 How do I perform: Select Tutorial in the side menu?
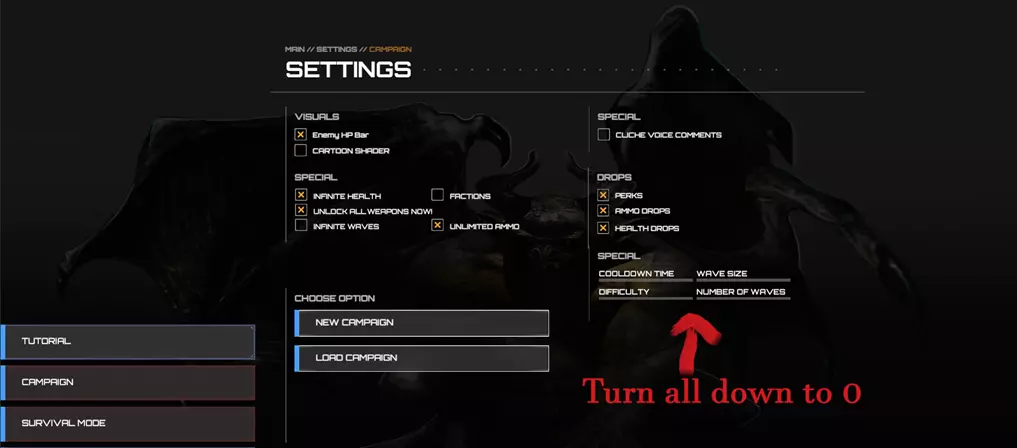[127, 341]
